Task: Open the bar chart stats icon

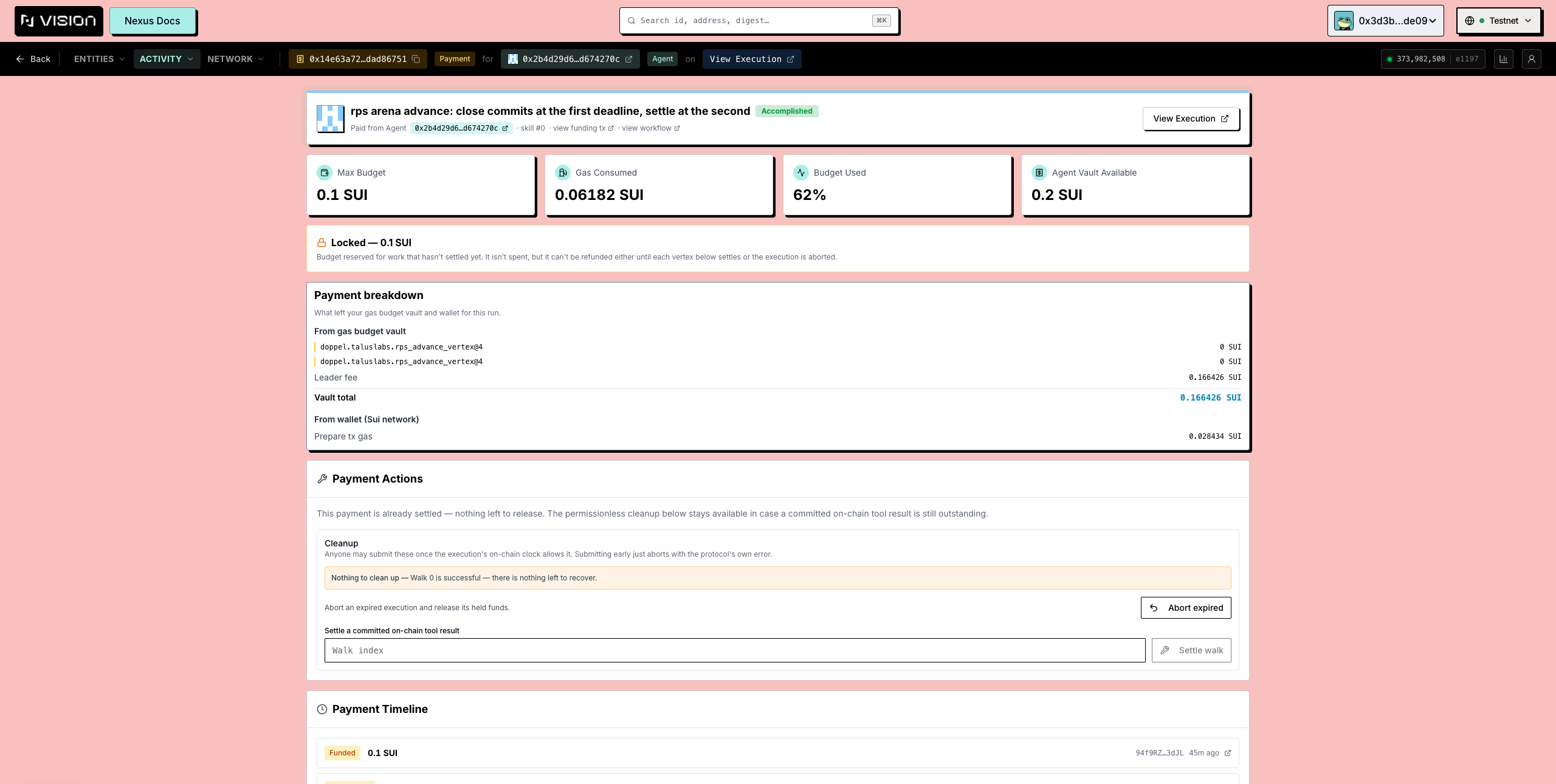Action: (1504, 59)
